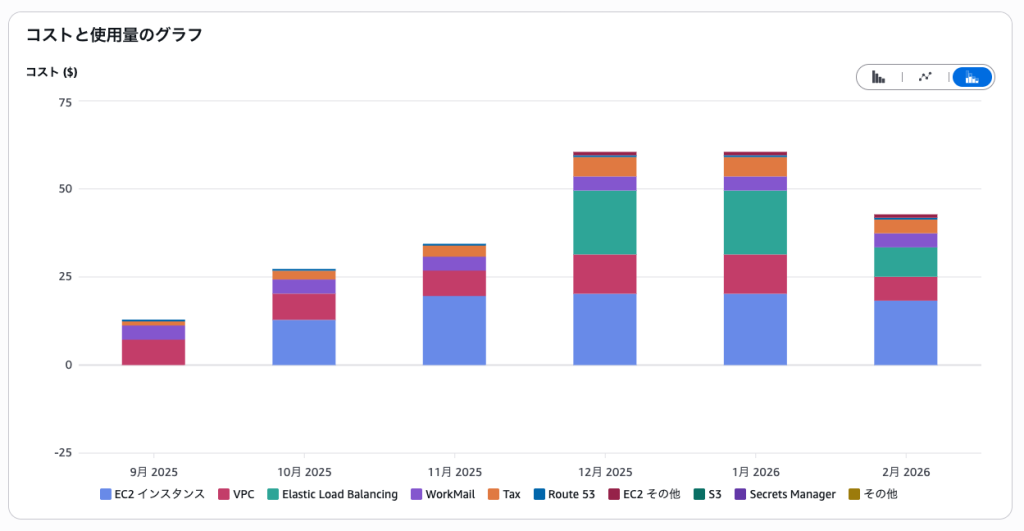Click the S3 legend label
The width and height of the screenshot is (1024, 531).
coord(714,494)
